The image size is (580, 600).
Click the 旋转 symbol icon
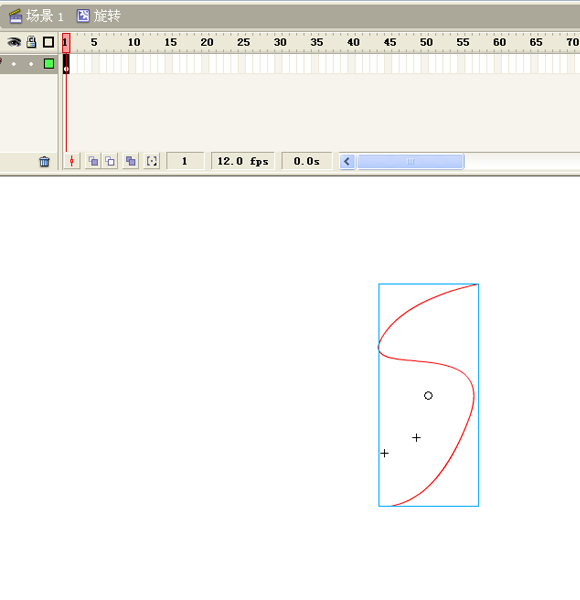83,16
